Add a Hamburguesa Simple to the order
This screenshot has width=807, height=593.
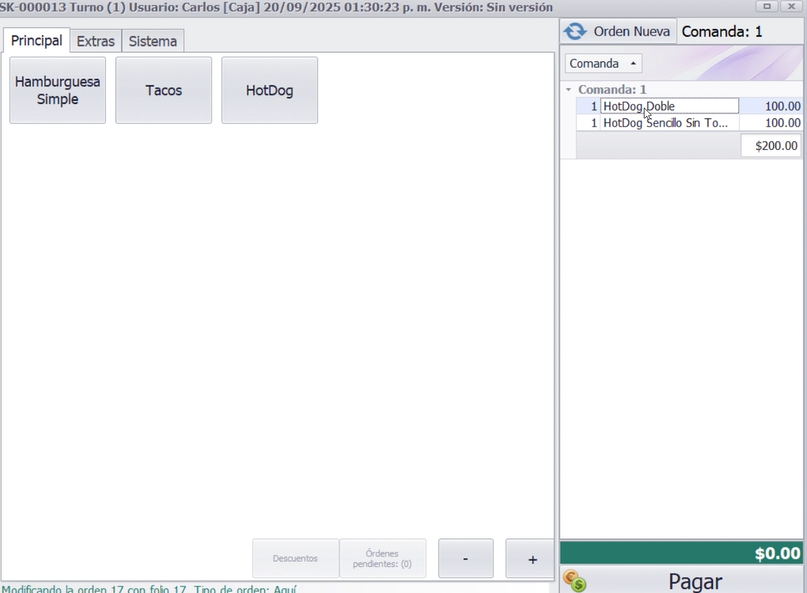[x=58, y=90]
